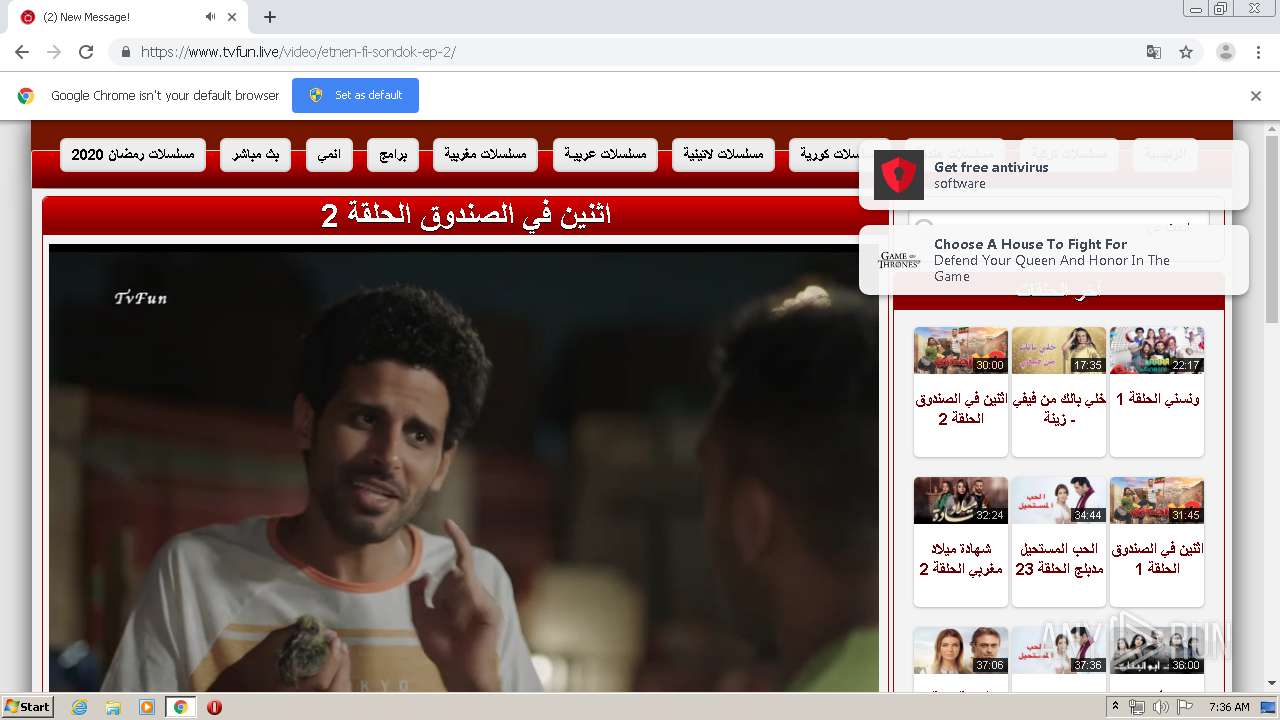Image resolution: width=1280 pixels, height=720 pixels.
Task: Click the red antivirus shield icon
Action: 898,175
